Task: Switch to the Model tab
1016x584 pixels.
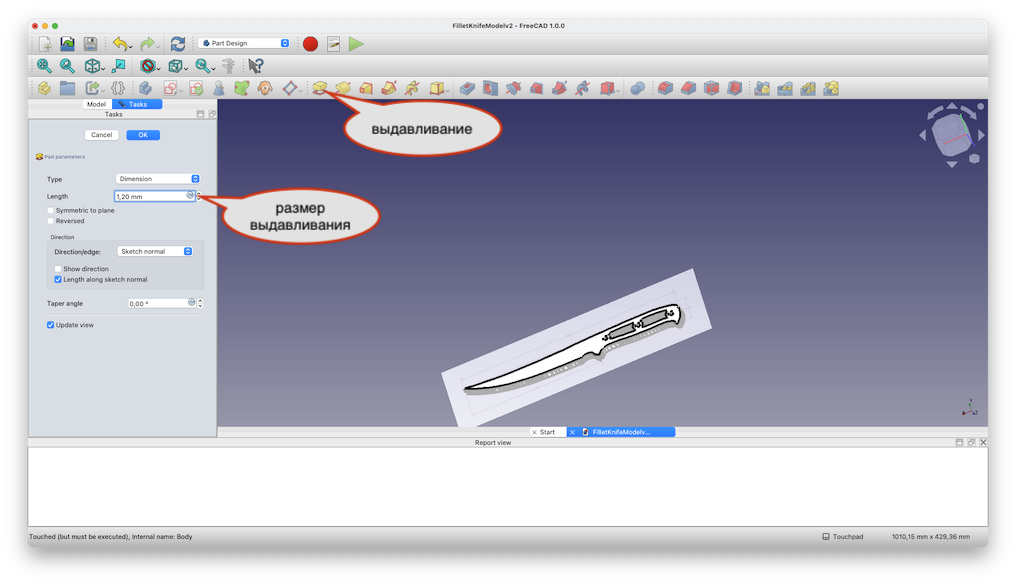Action: [x=96, y=104]
